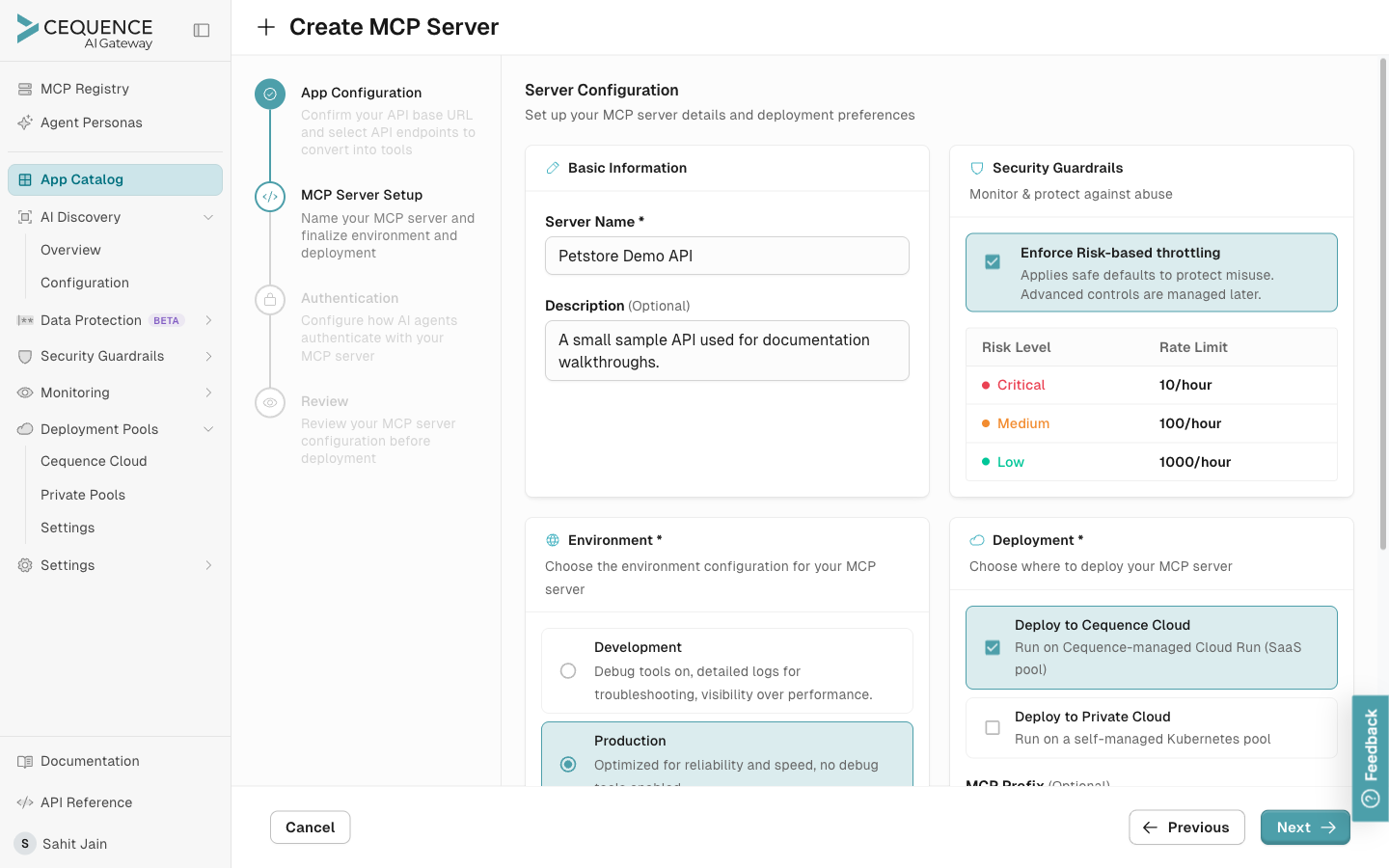The height and width of the screenshot is (868, 1389).
Task: Click the App Configuration completed step icon
Action: (x=270, y=94)
